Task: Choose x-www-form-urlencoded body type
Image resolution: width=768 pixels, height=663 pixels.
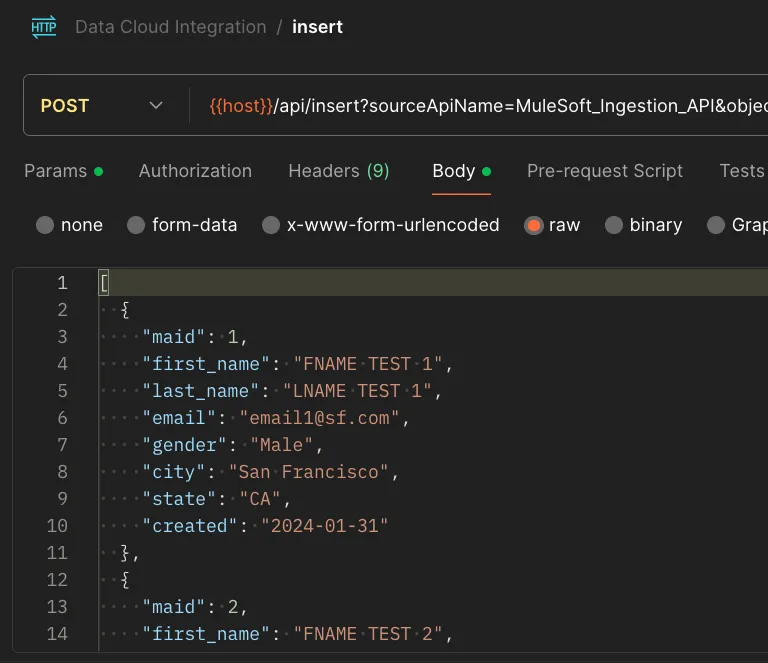Action: click(271, 225)
